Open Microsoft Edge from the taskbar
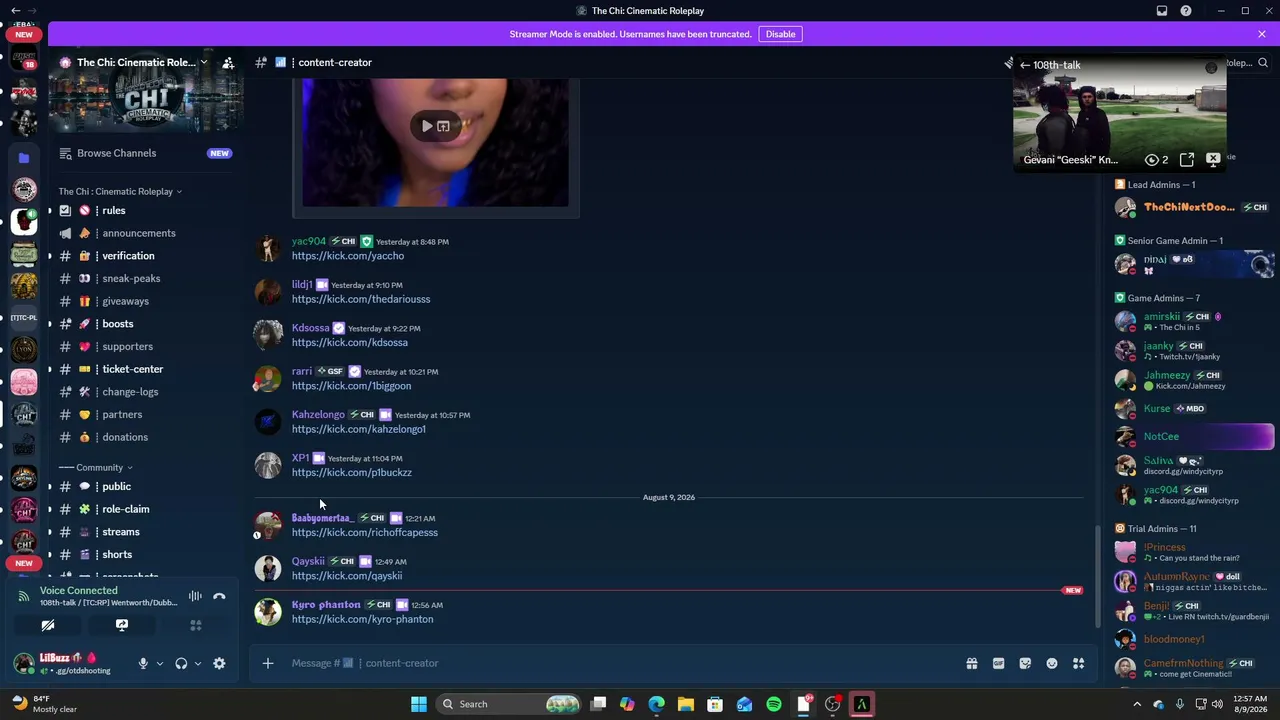The image size is (1280, 720). tap(656, 704)
